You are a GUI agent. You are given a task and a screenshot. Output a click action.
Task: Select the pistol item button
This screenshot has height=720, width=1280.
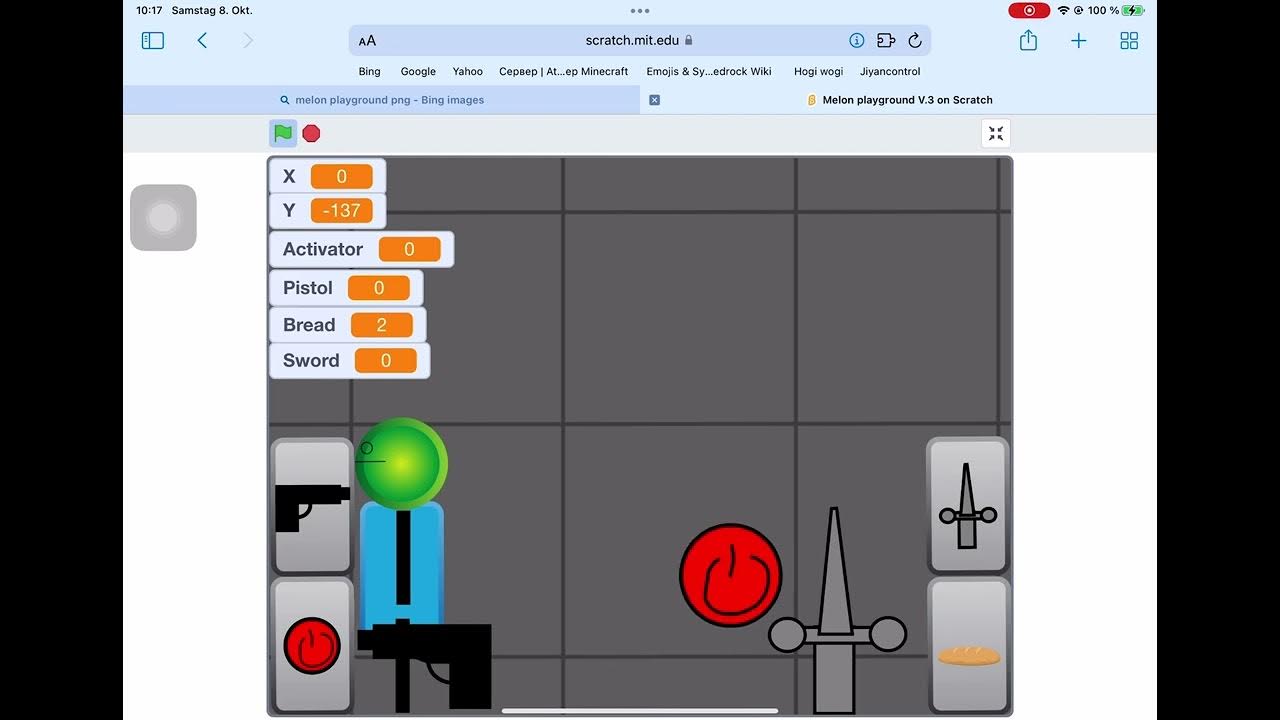312,506
